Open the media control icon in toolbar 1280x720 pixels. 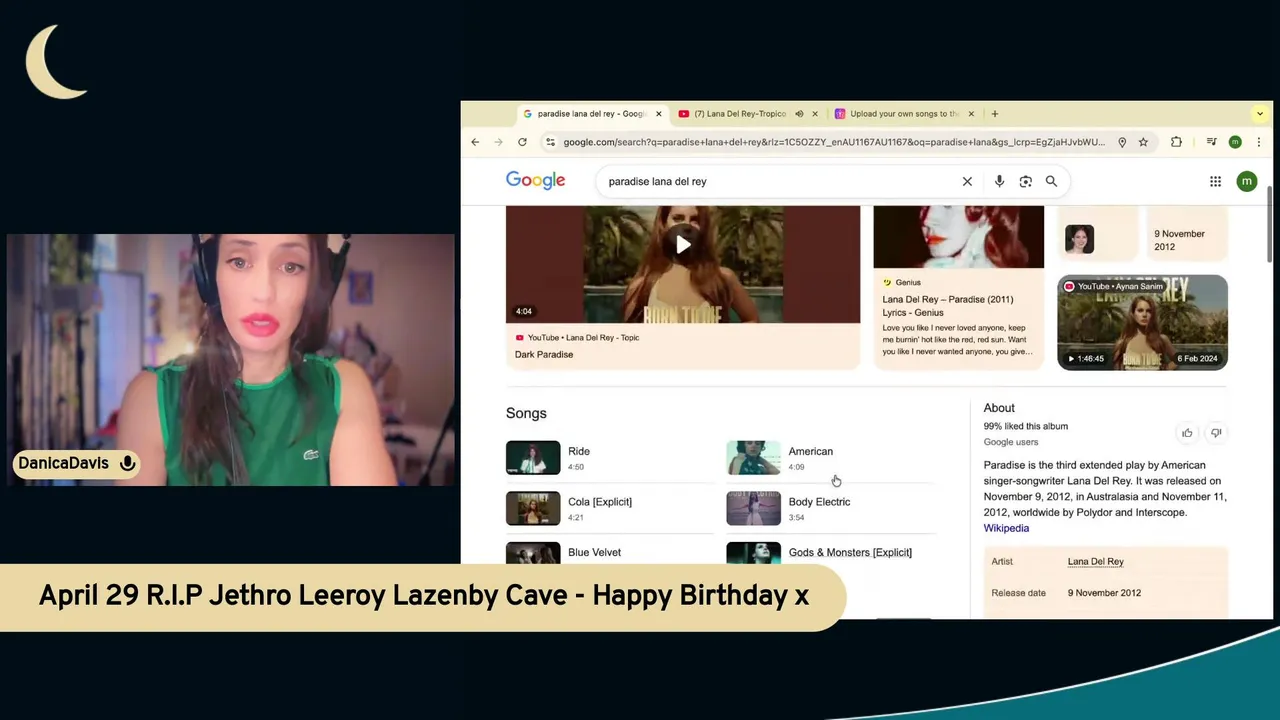[x=1211, y=142]
